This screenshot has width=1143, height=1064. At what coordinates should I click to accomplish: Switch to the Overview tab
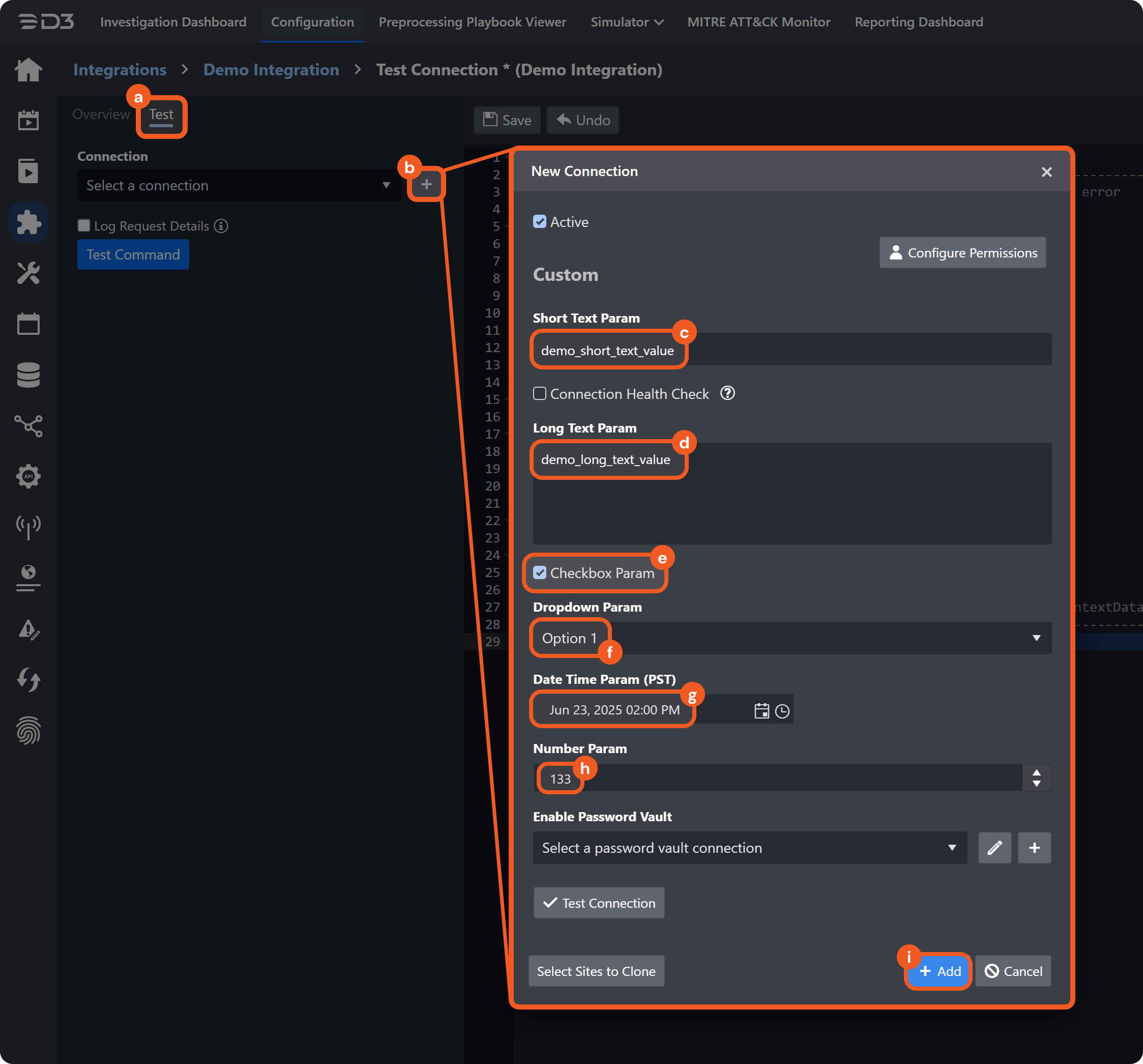pos(101,114)
